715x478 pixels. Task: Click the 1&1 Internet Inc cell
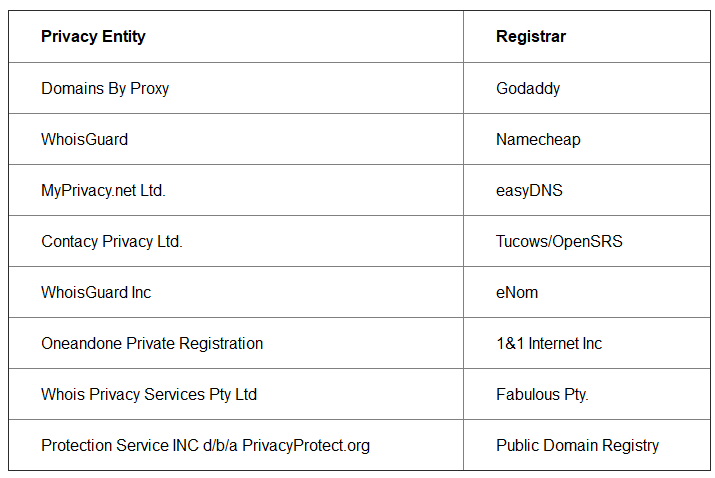(x=549, y=344)
